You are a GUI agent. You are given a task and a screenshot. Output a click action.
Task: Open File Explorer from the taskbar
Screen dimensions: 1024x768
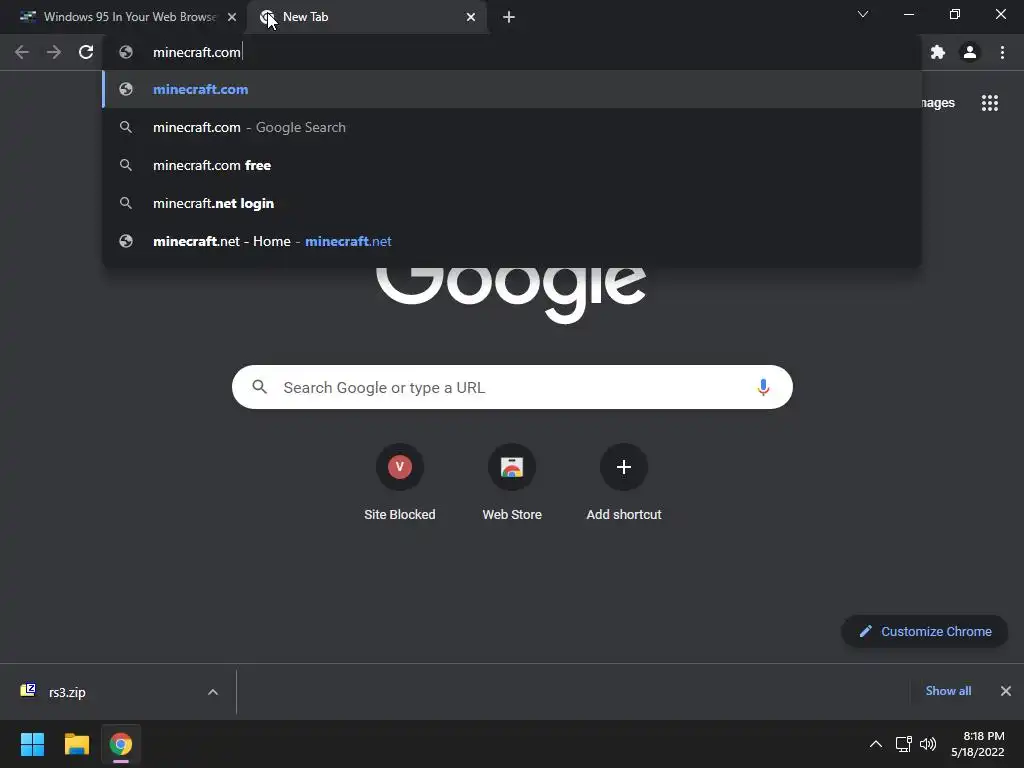point(77,744)
